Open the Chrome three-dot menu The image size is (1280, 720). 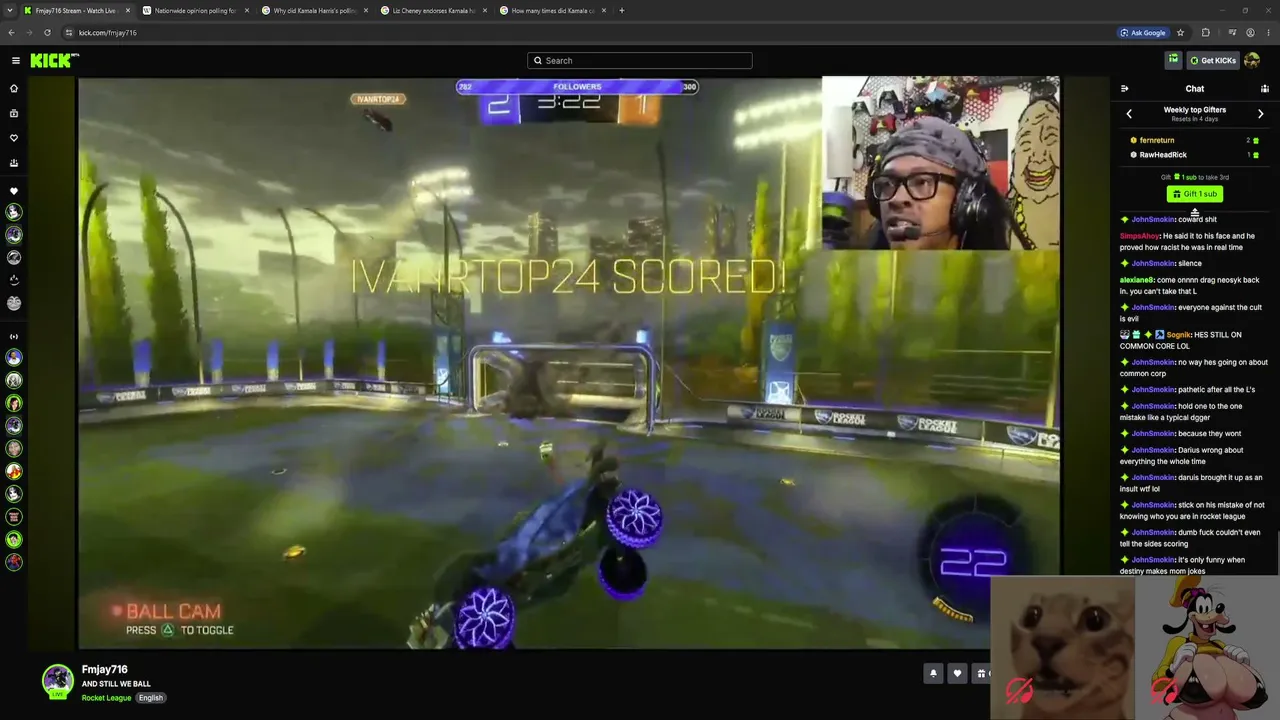1268,32
